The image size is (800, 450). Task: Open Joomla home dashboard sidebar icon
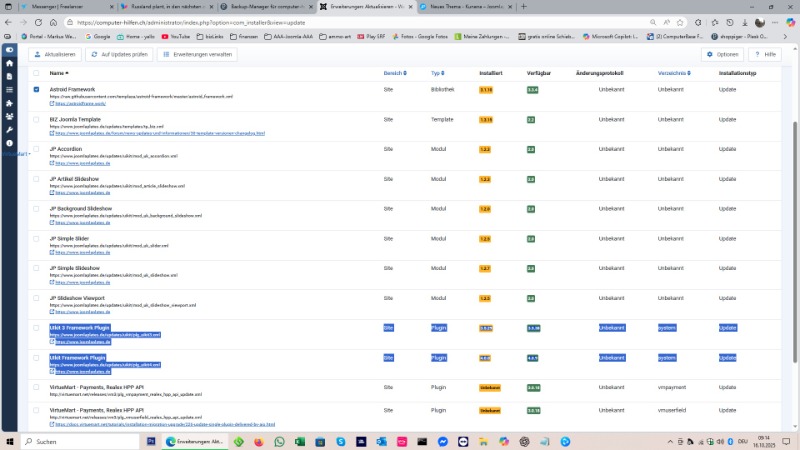coord(9,63)
